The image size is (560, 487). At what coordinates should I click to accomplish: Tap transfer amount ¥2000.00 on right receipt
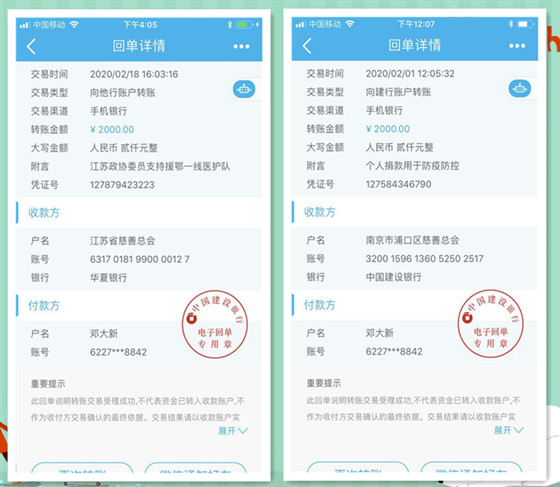pos(388,129)
